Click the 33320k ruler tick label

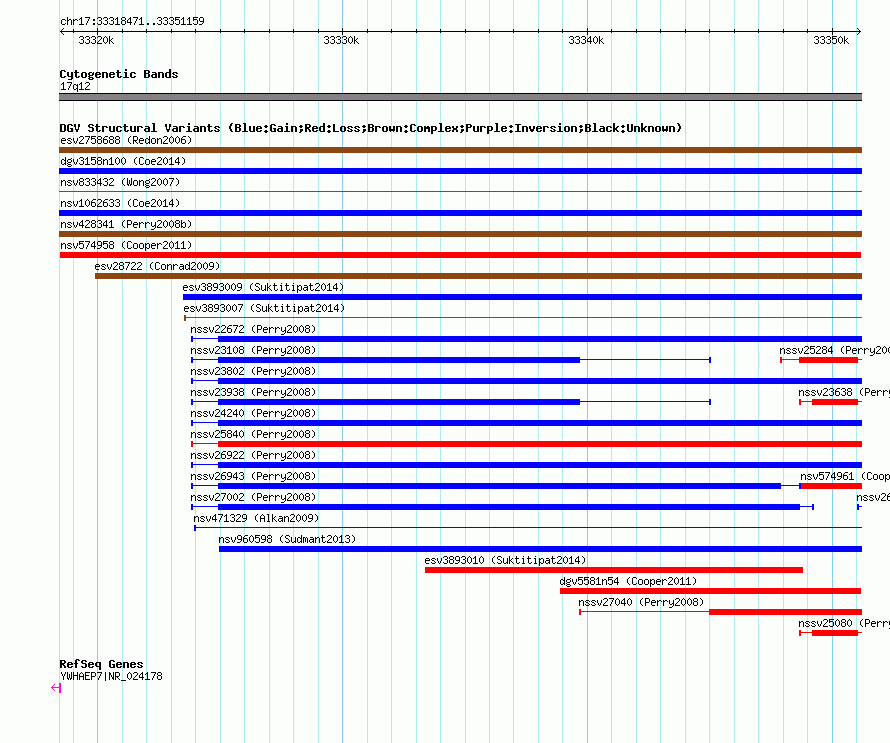click(96, 40)
